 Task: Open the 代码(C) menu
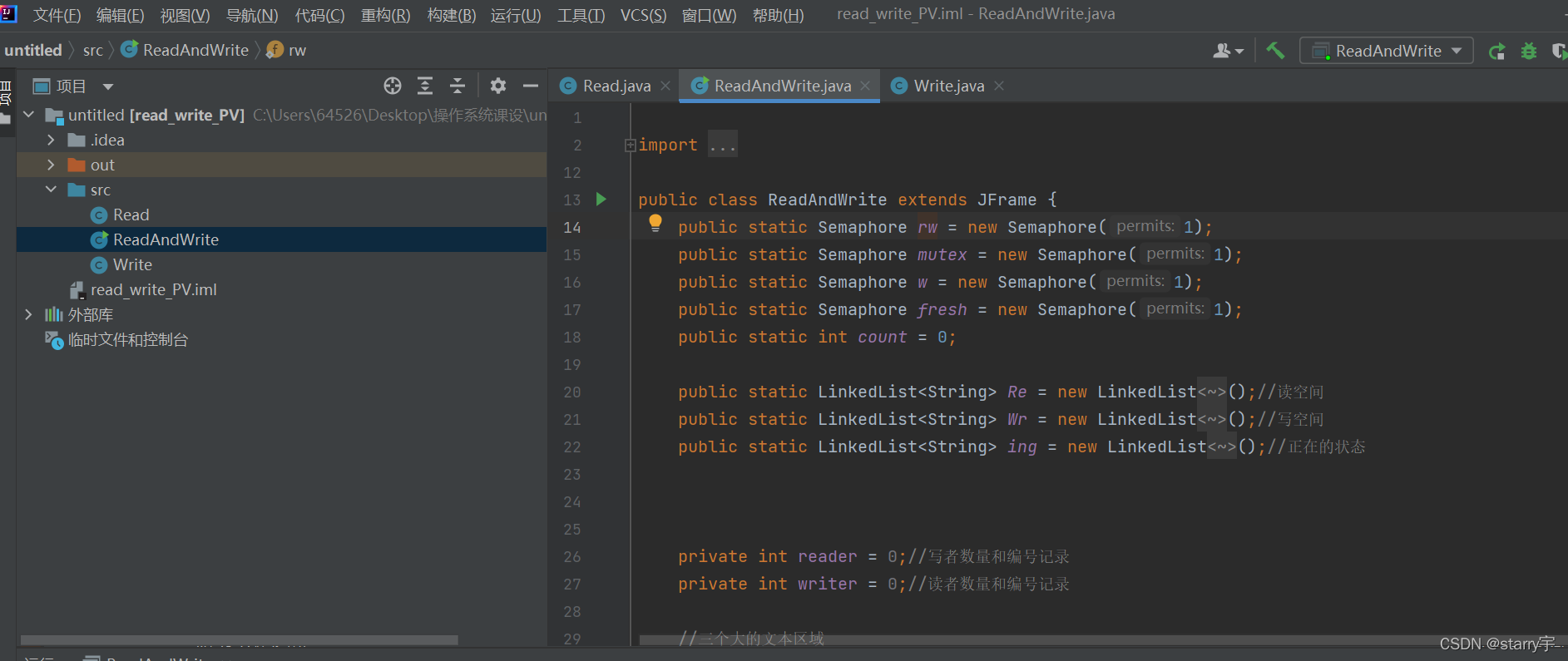pos(319,15)
